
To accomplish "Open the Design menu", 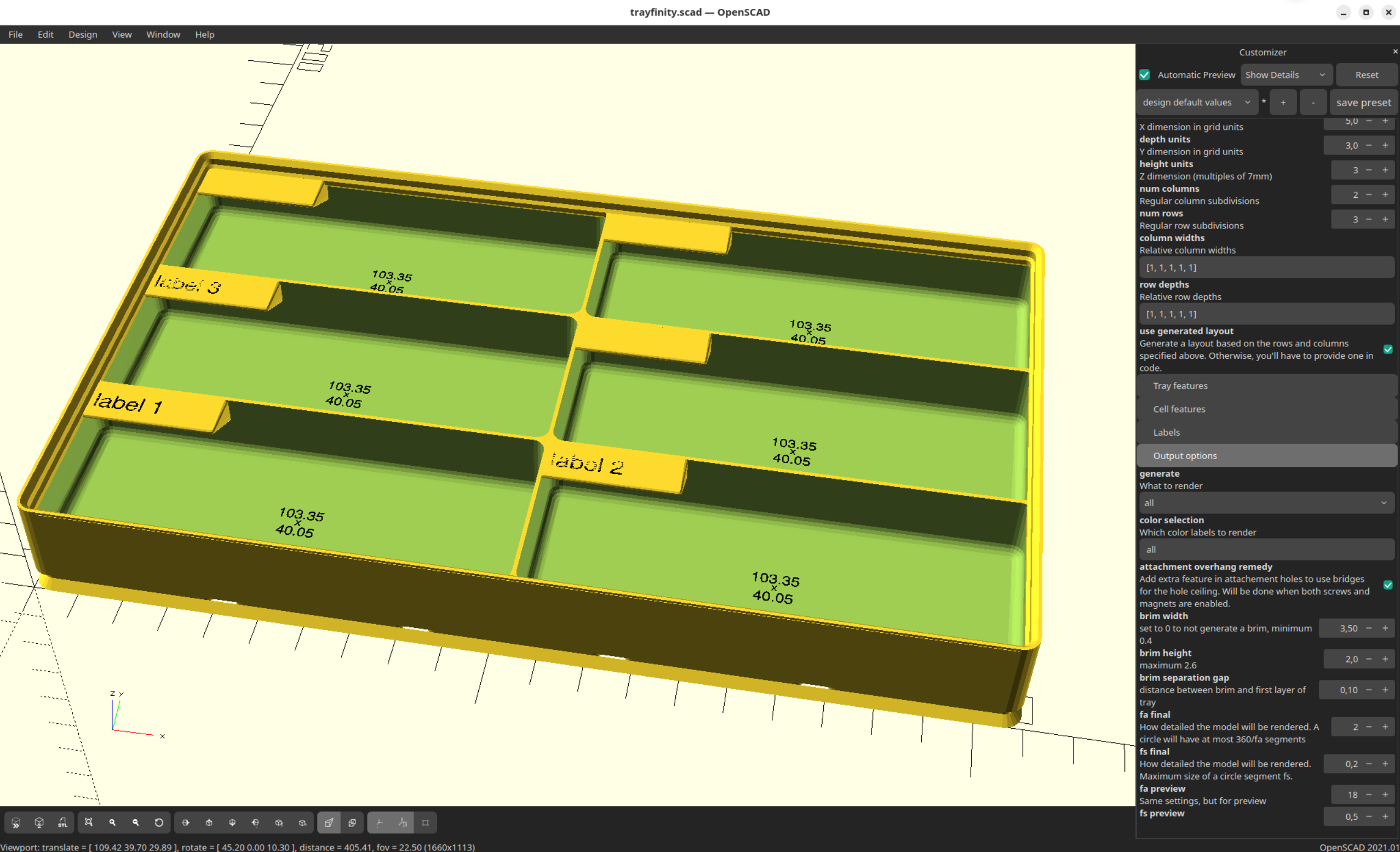I will pos(83,35).
